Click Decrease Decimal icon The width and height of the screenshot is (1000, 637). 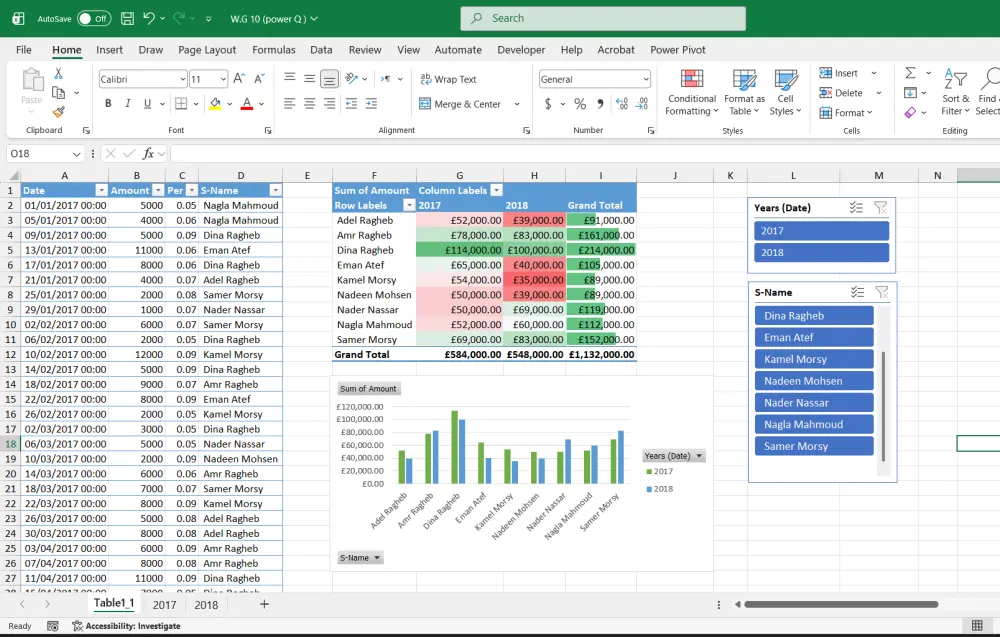pyautogui.click(x=642, y=103)
